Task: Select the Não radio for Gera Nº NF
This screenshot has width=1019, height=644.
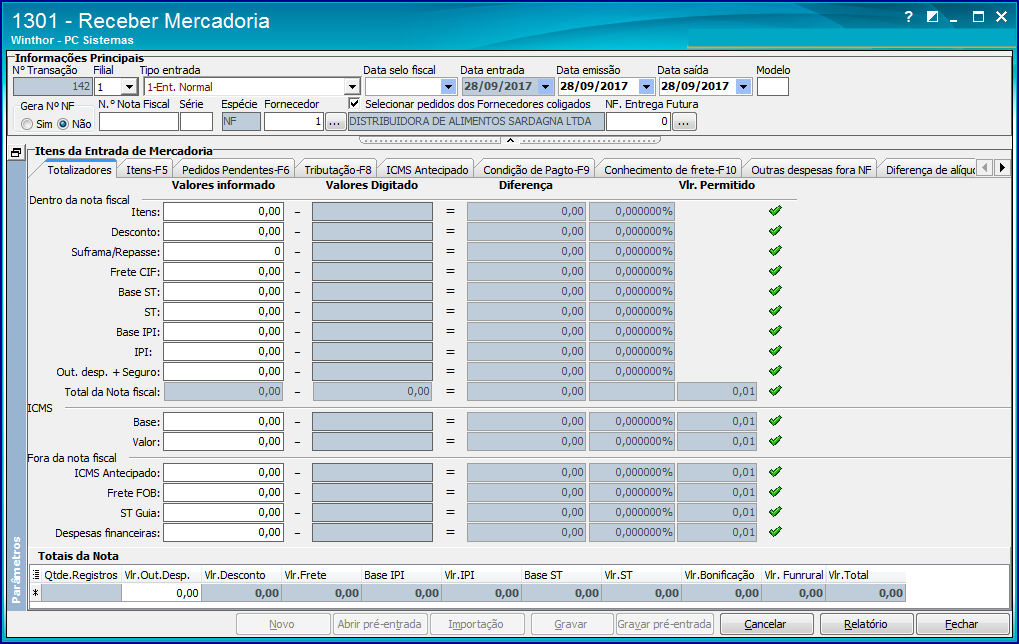Action: pos(63,124)
